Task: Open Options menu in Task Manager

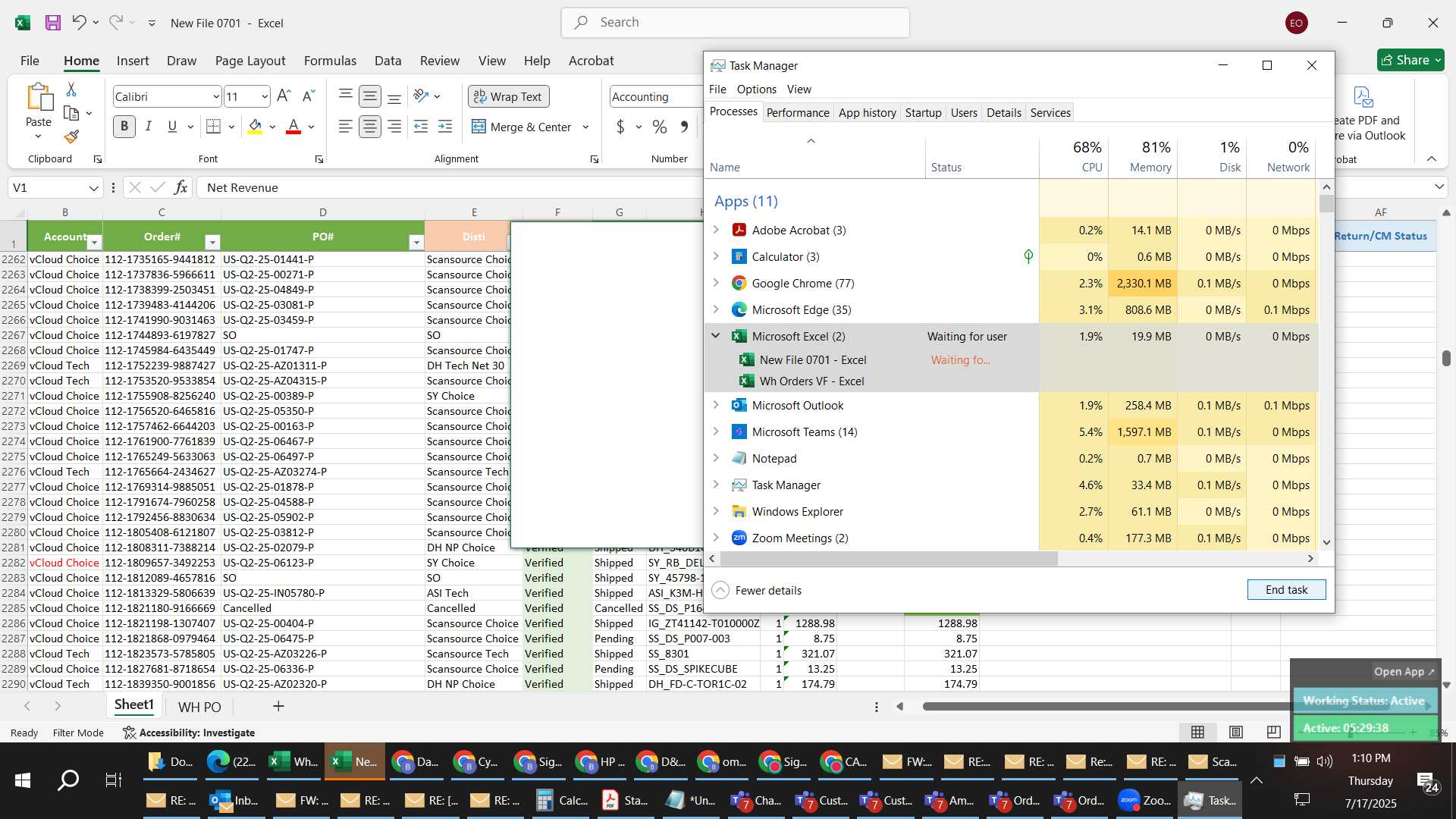Action: coord(757,89)
